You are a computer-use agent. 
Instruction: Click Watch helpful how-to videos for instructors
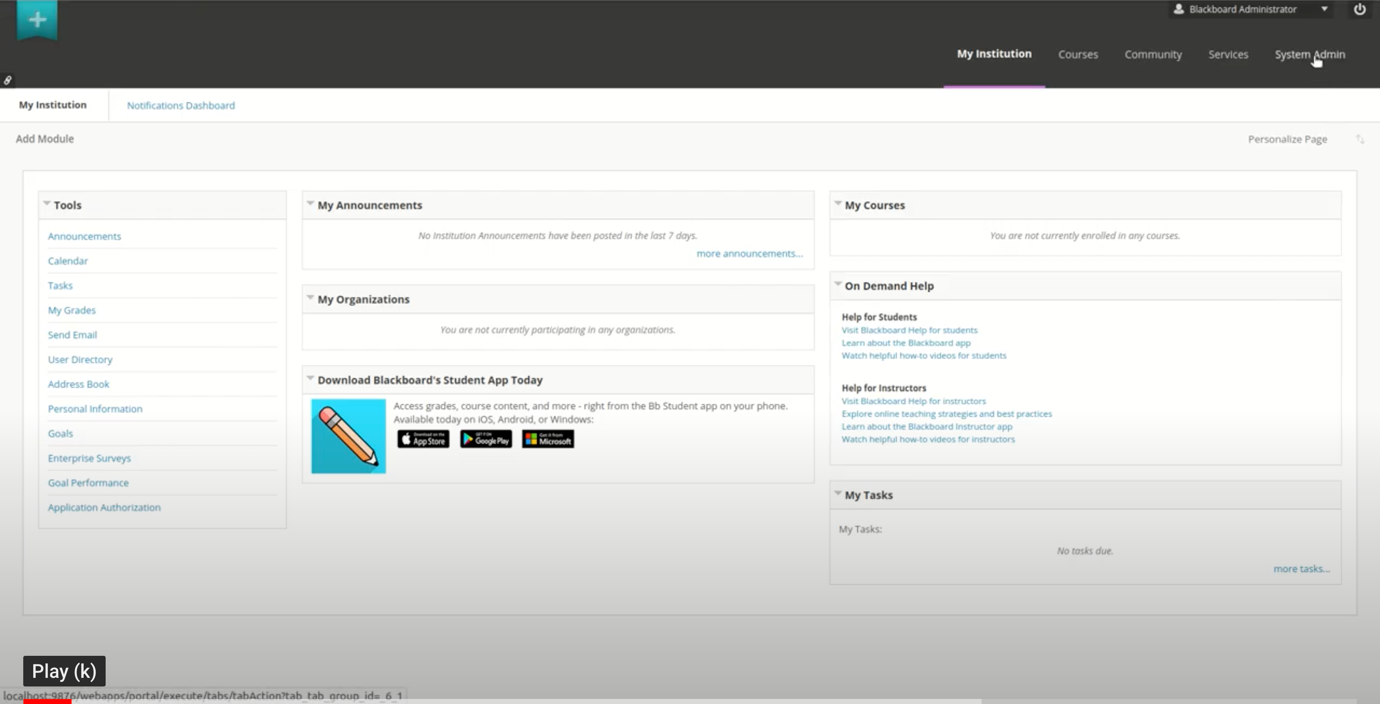tap(928, 439)
